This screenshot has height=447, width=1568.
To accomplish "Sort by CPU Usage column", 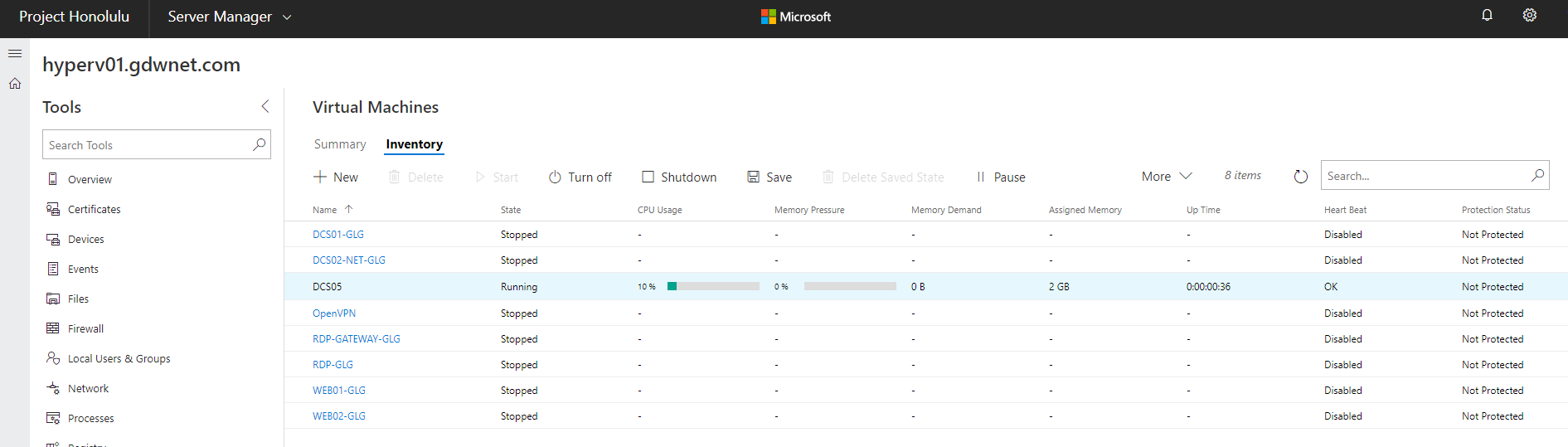I will pos(659,210).
